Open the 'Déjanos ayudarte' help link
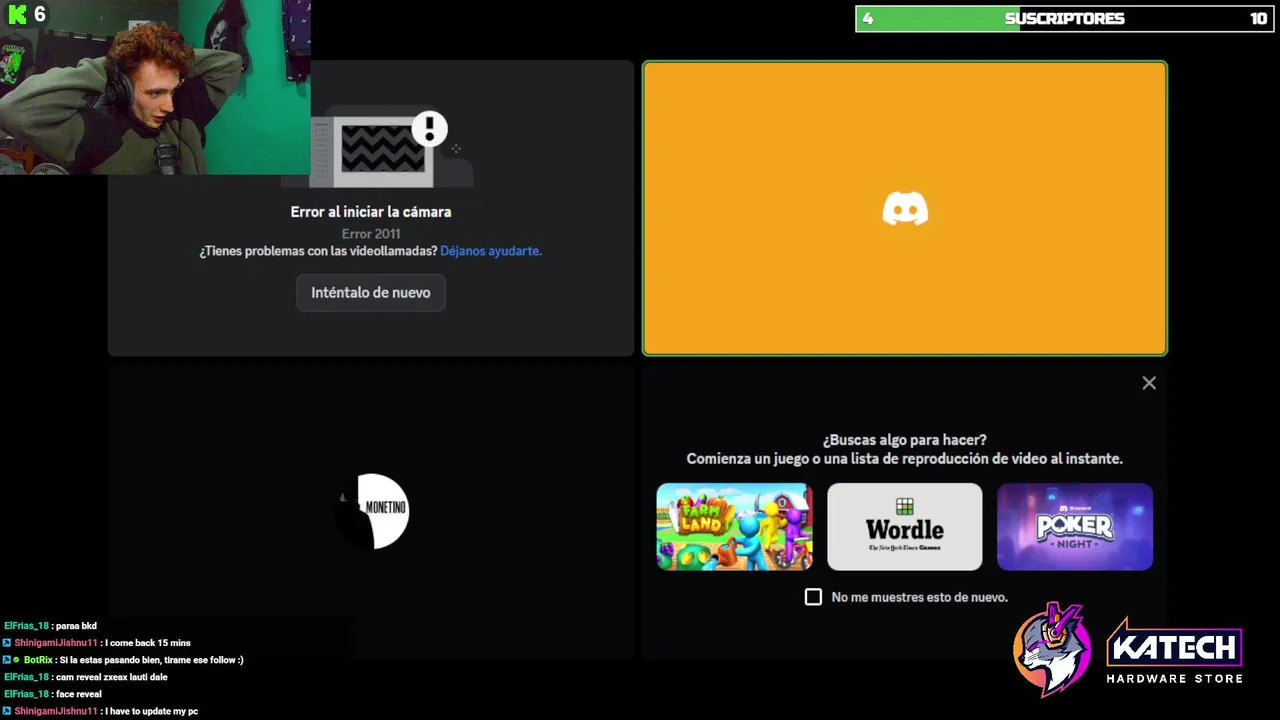This screenshot has width=1280, height=720. coord(491,251)
